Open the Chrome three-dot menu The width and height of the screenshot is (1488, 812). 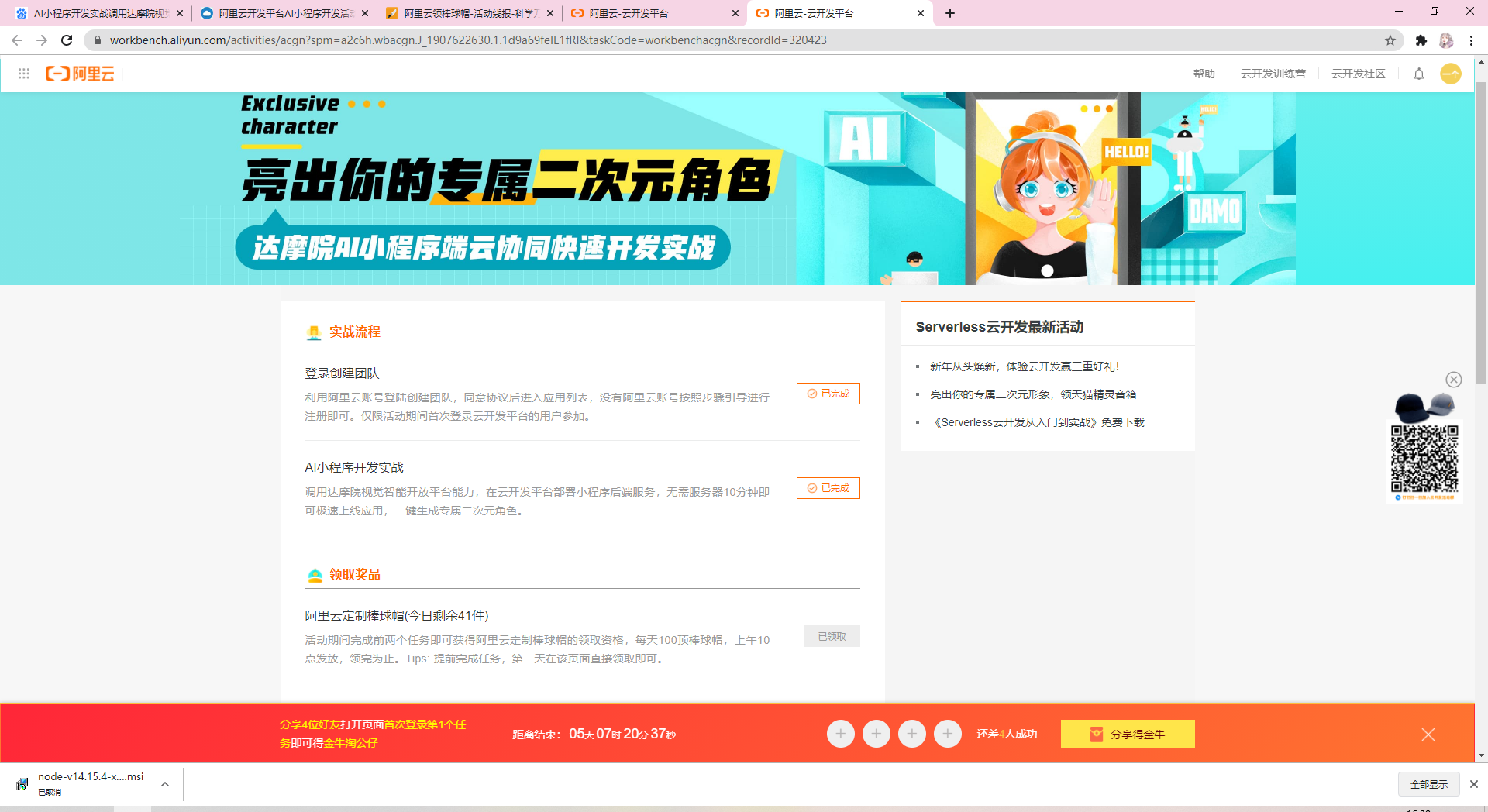tap(1471, 40)
